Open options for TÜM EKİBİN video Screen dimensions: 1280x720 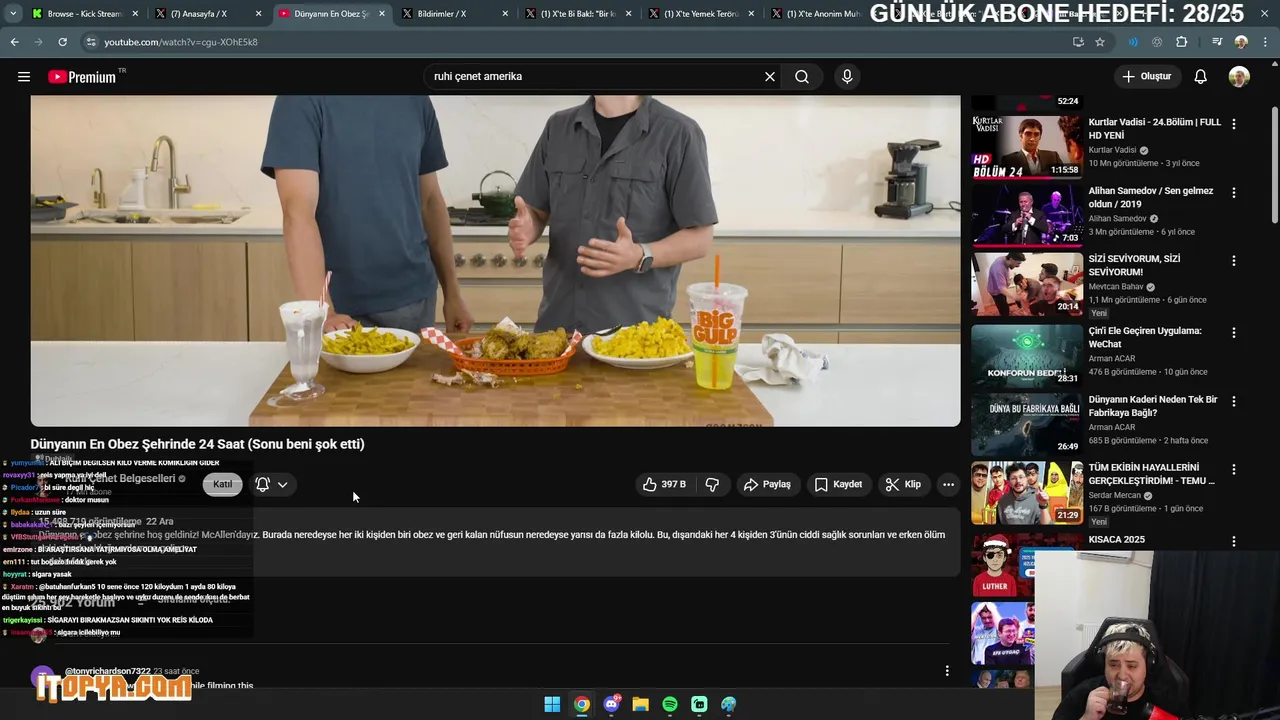pyautogui.click(x=1234, y=469)
